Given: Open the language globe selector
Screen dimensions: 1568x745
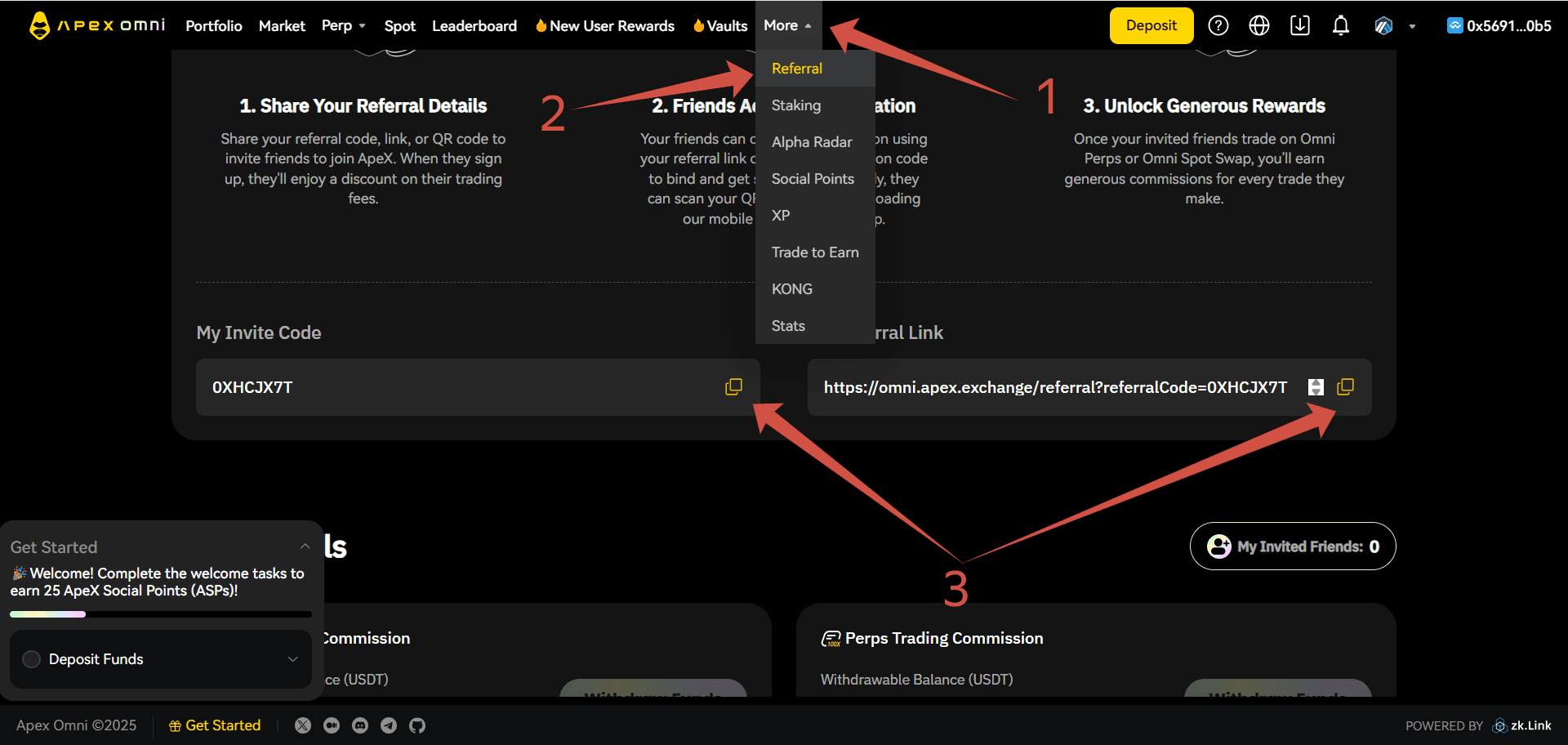Looking at the screenshot, I should tap(1258, 26).
